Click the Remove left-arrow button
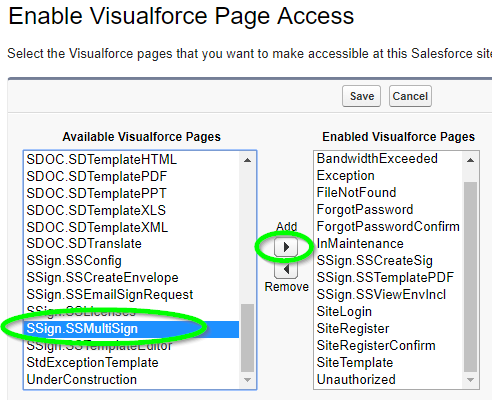Screen dimensions: 492x400 pos(286,269)
